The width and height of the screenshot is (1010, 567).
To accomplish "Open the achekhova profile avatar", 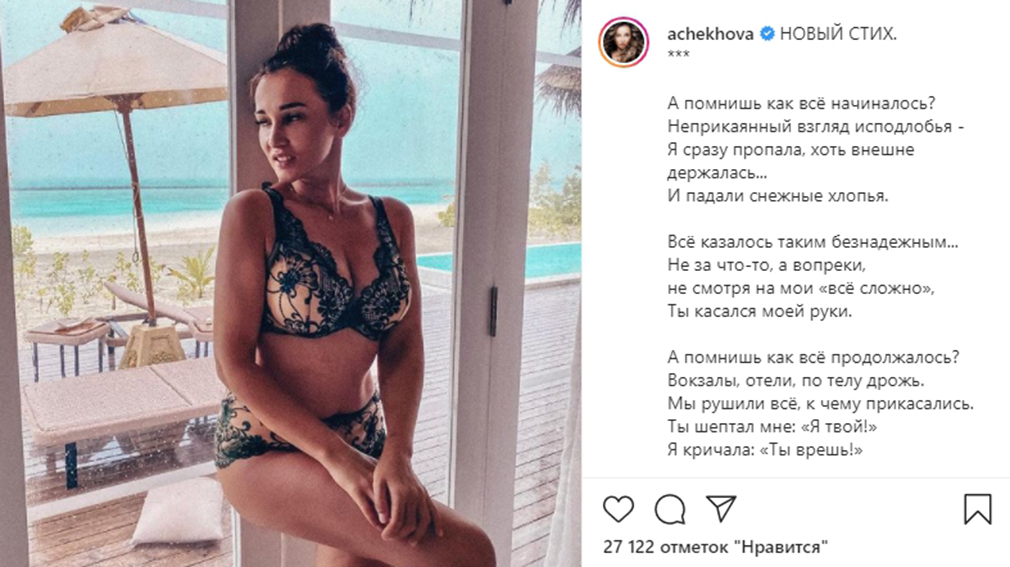I will 624,43.
